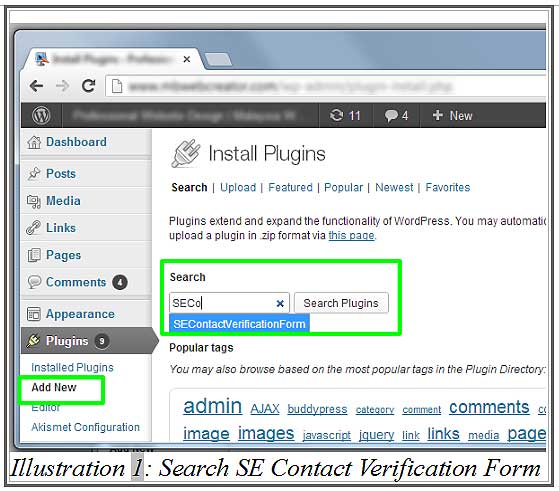
Task: Click the 'AJAX' popular tag
Action: [x=265, y=409]
